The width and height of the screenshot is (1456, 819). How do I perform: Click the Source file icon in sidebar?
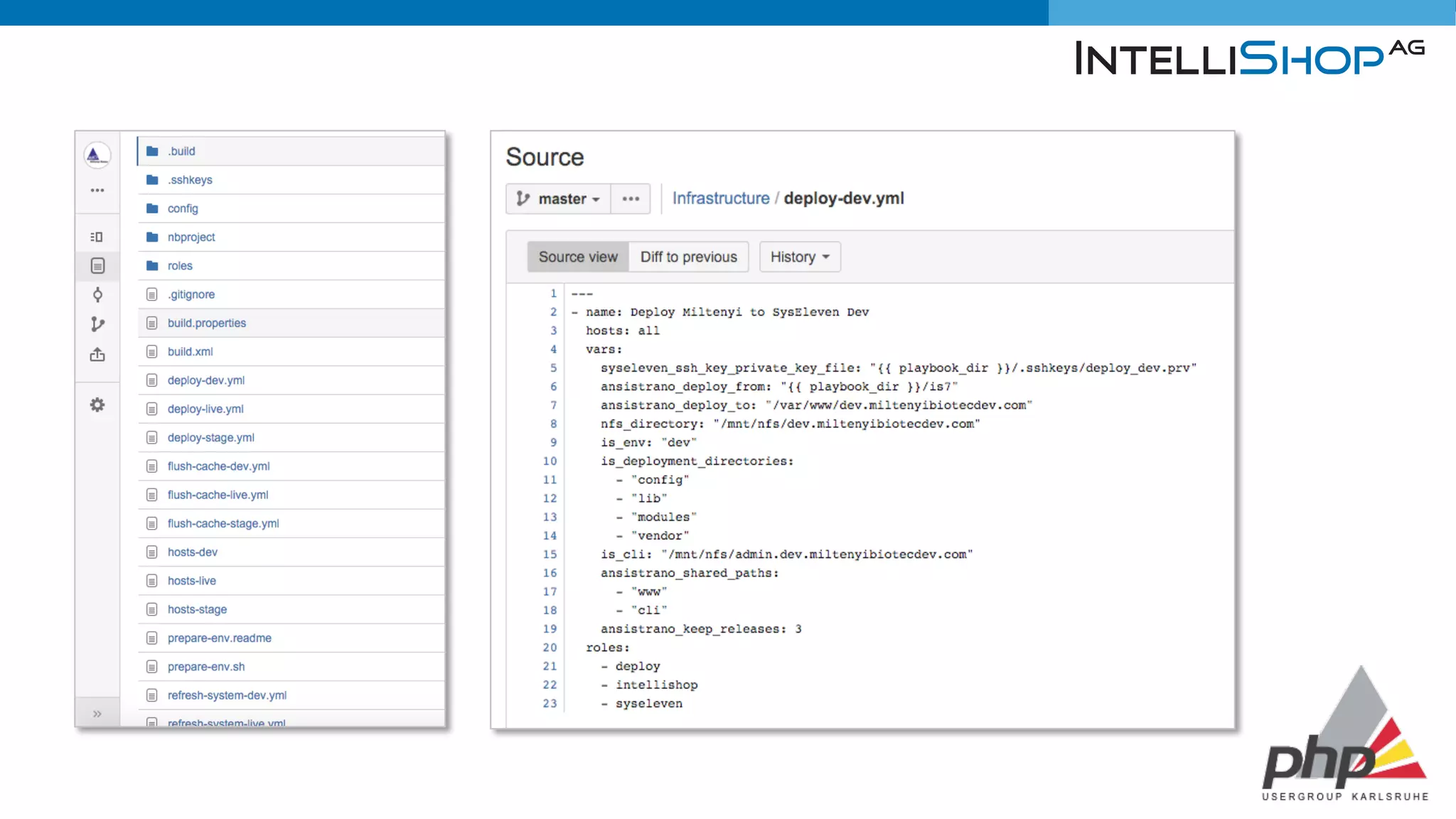[x=97, y=266]
